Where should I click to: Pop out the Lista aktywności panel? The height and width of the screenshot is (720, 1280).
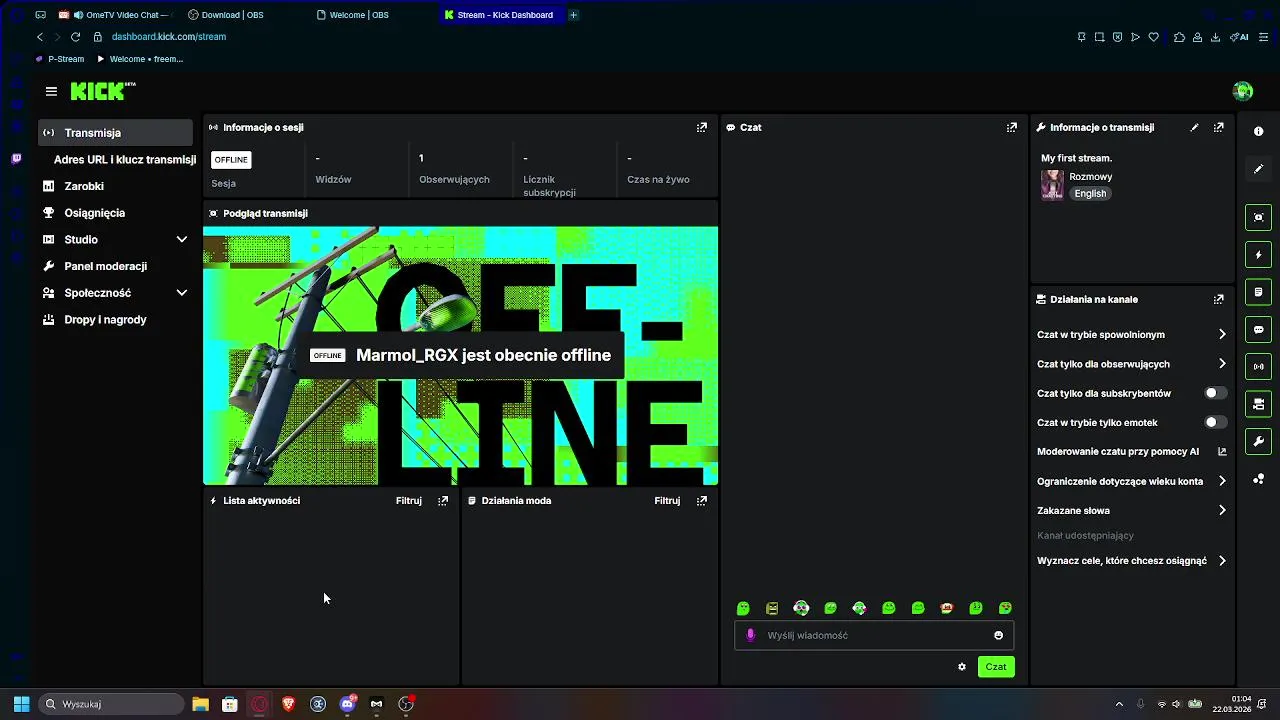443,500
